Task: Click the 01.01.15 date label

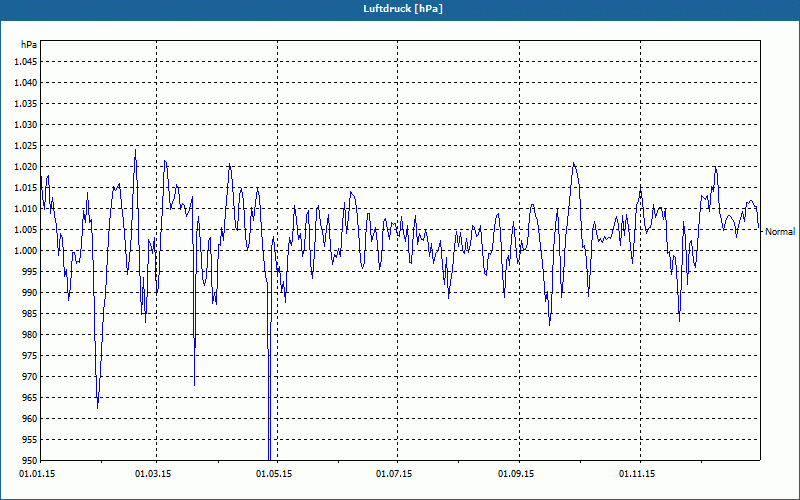Action: pyautogui.click(x=37, y=474)
